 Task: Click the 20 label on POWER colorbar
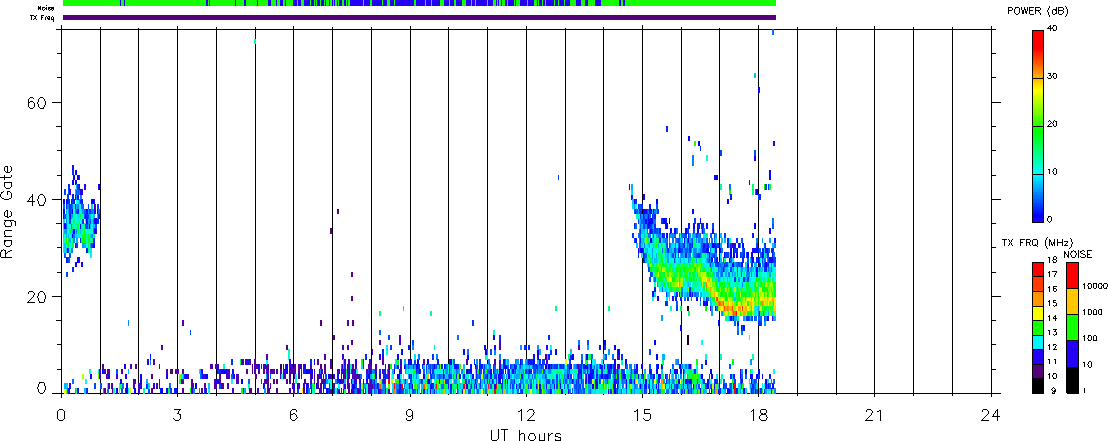[x=1052, y=124]
